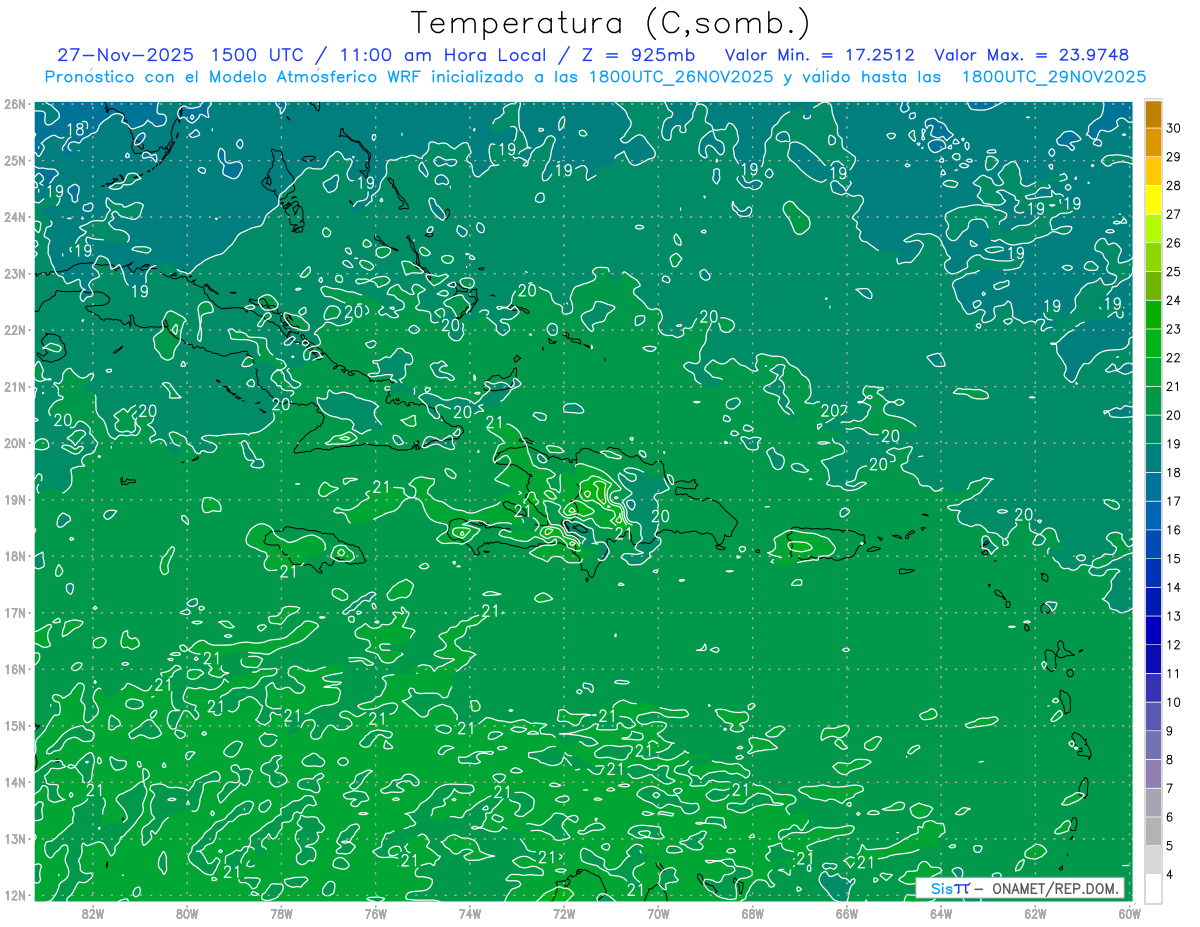Select the '1800UTC_26NOV2025' initialization time

(680, 77)
